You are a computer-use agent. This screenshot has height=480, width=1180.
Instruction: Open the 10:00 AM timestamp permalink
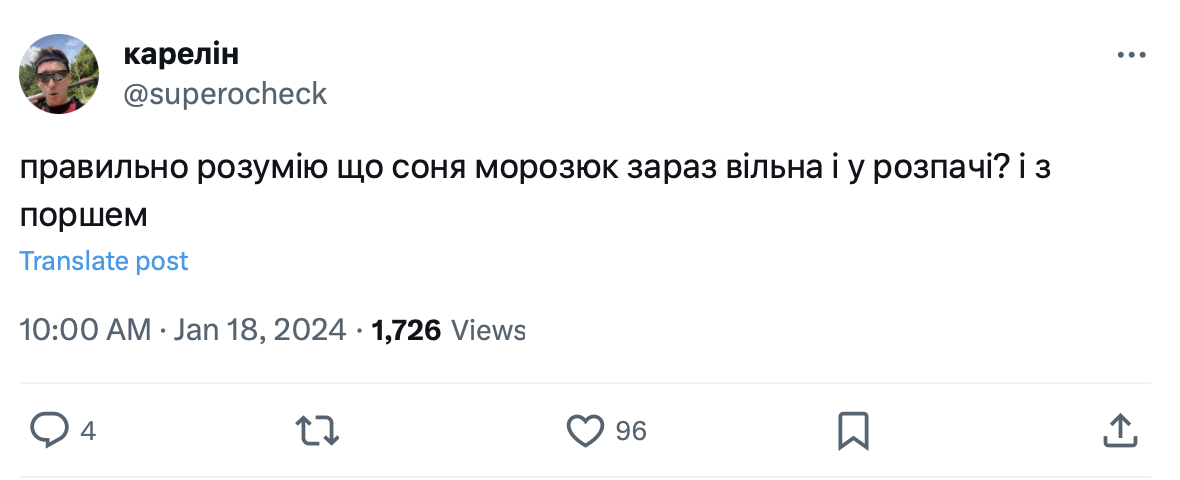pyautogui.click(x=85, y=330)
